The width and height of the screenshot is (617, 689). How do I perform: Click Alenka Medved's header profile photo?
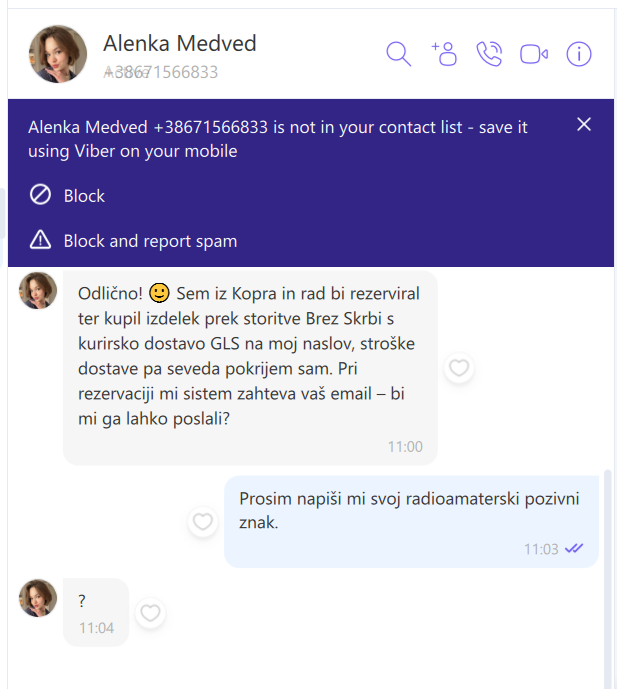(x=58, y=54)
